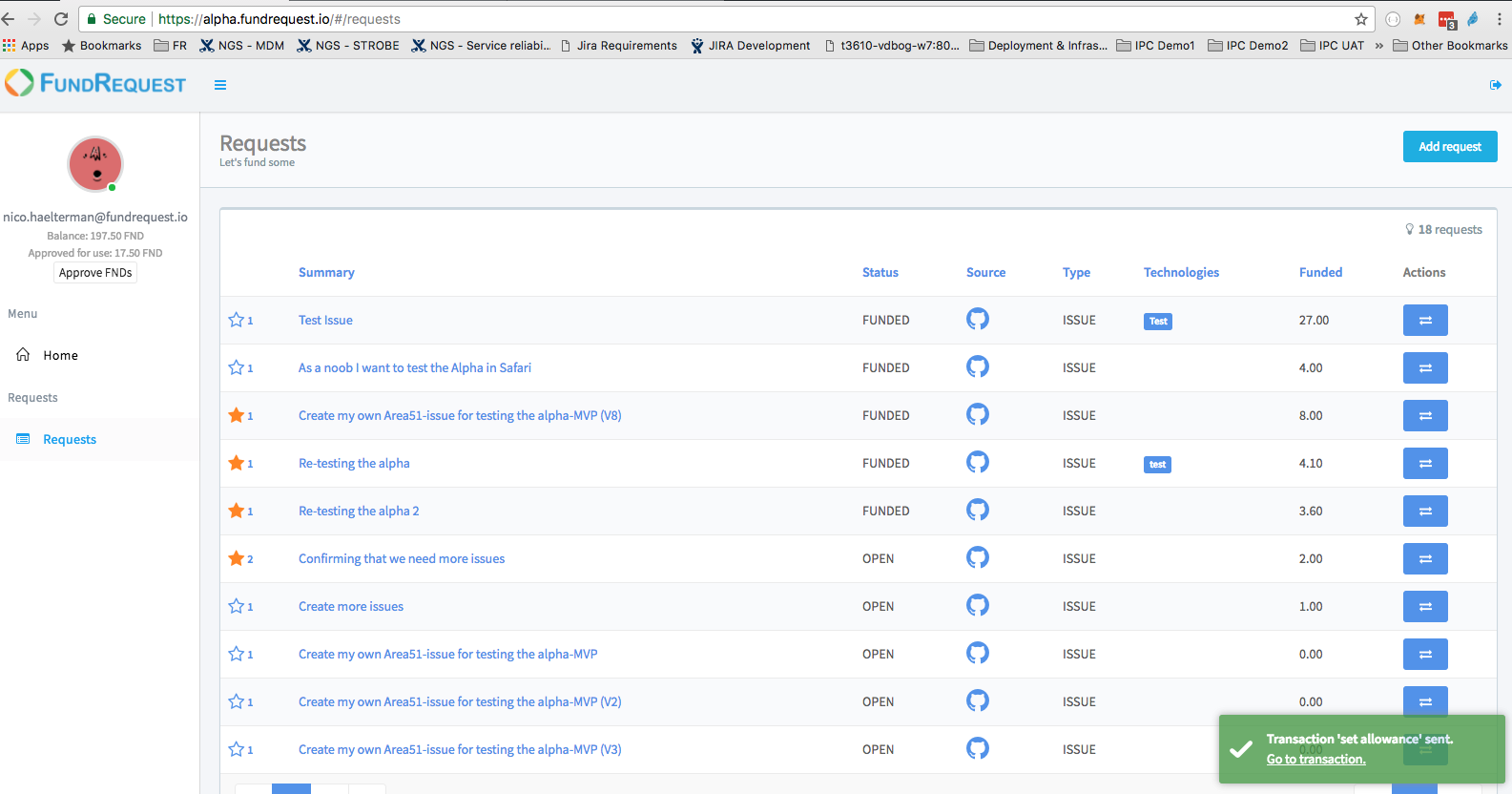Viewport: 1512px width, 794px height.
Task: Reload the page with the browser refresh icon
Action: pos(61,19)
